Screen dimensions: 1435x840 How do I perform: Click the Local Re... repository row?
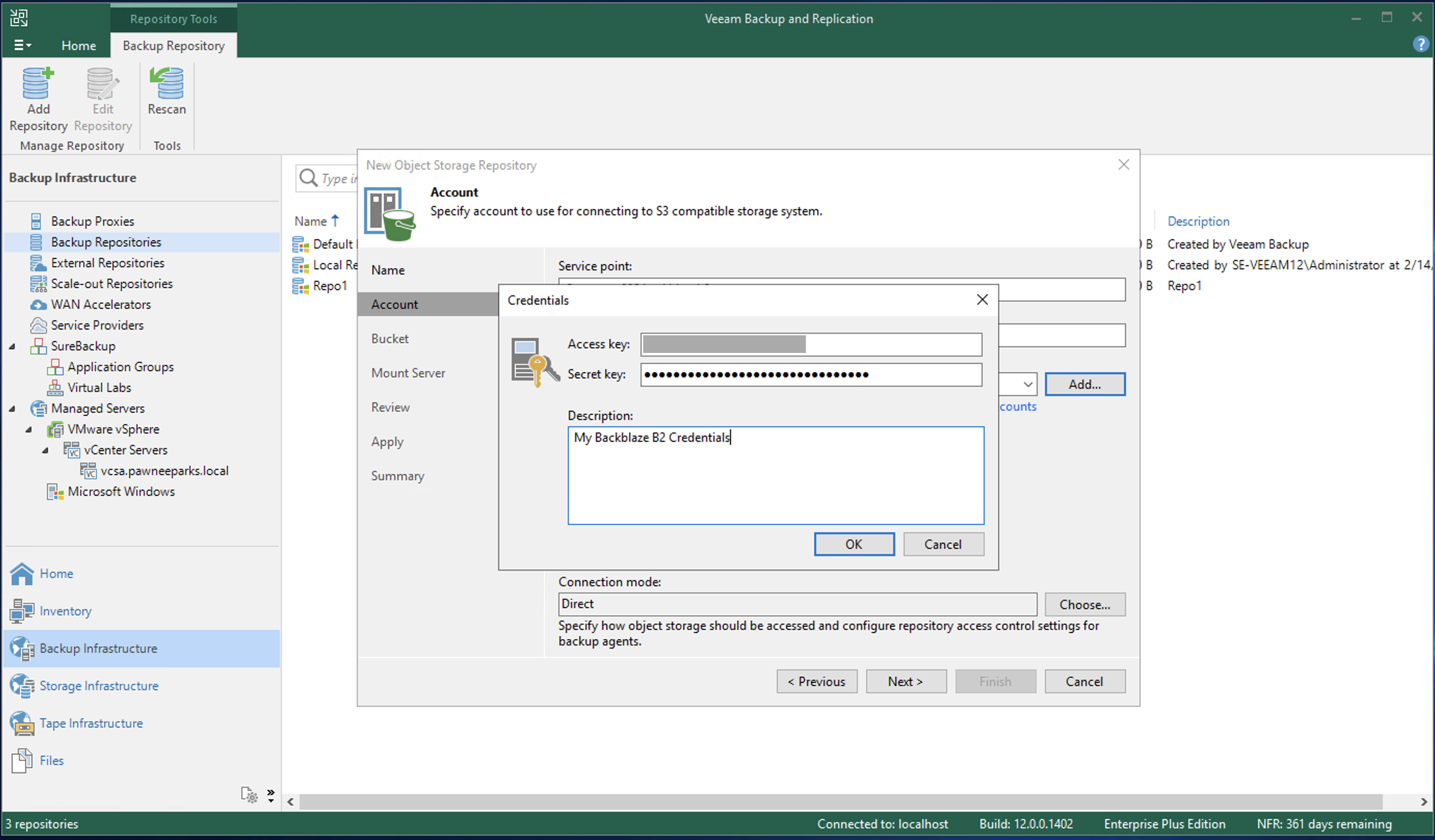point(324,266)
